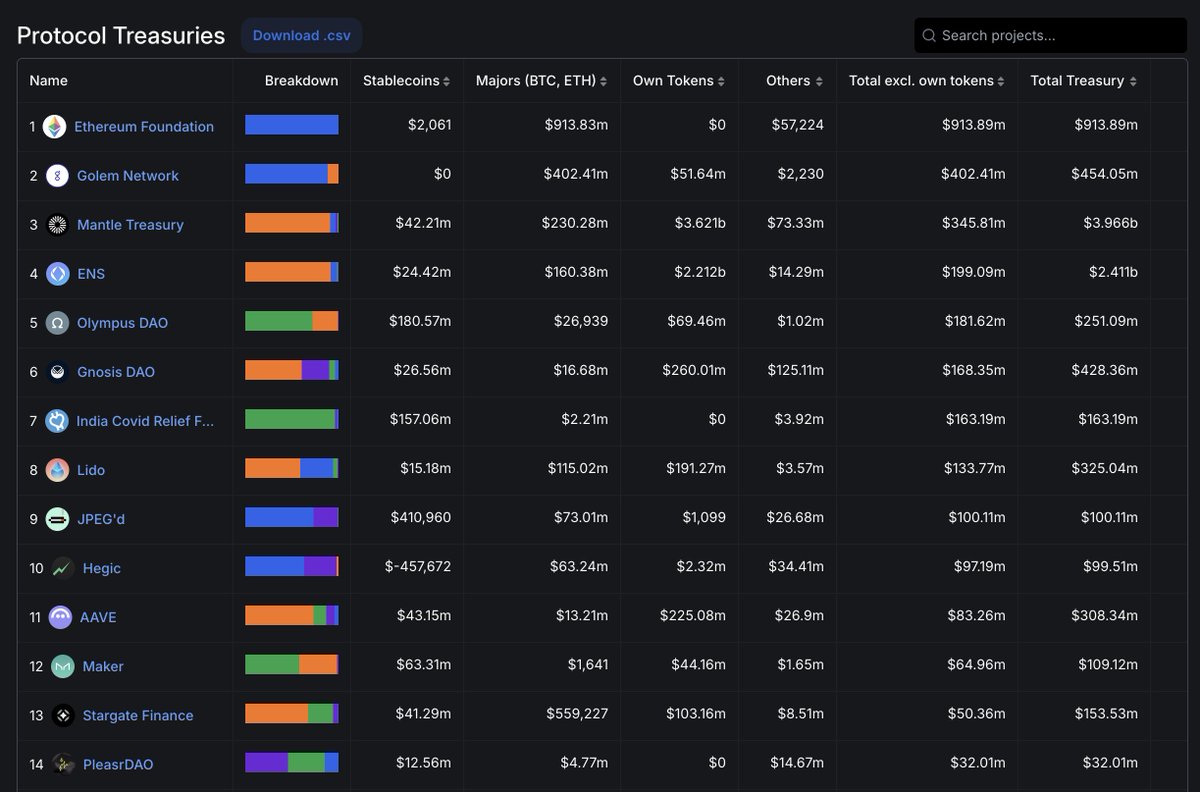This screenshot has height=792, width=1200.
Task: Select the $3.966b total treasury value
Action: [x=1110, y=223]
